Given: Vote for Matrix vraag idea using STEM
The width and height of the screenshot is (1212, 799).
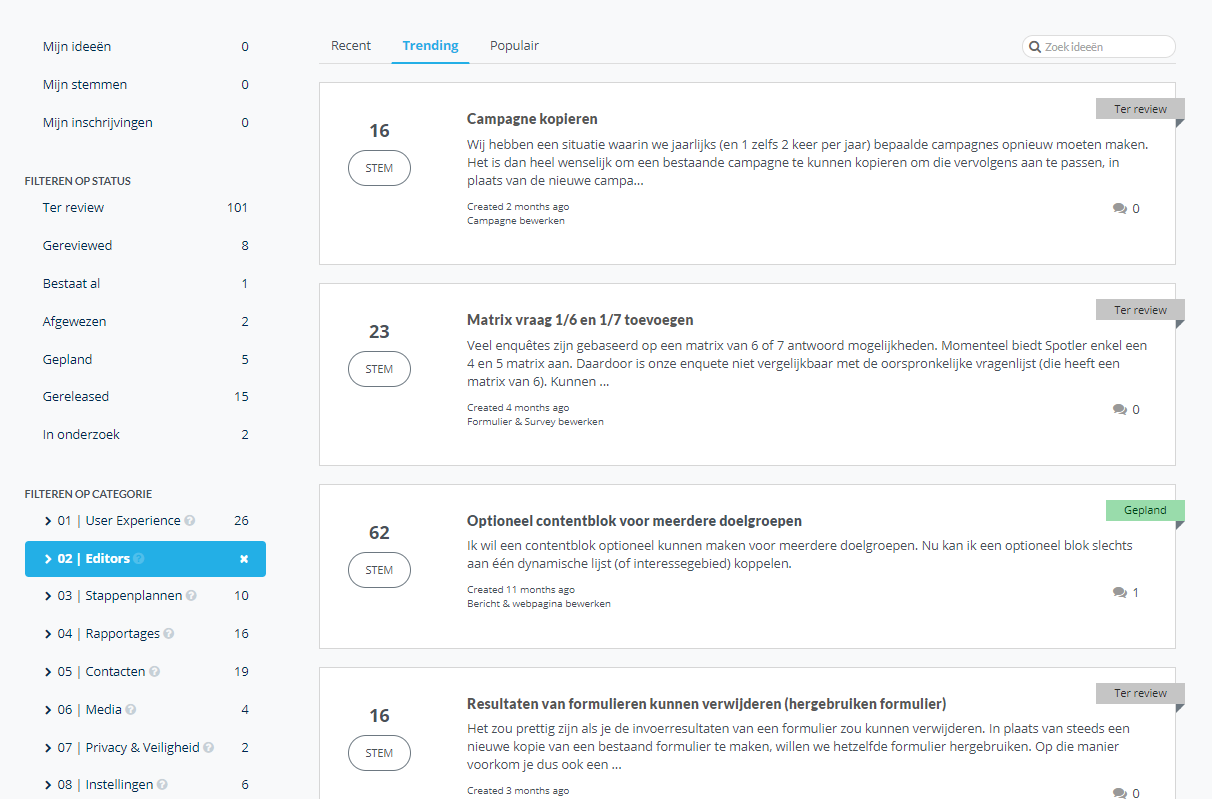Looking at the screenshot, I should (x=379, y=369).
